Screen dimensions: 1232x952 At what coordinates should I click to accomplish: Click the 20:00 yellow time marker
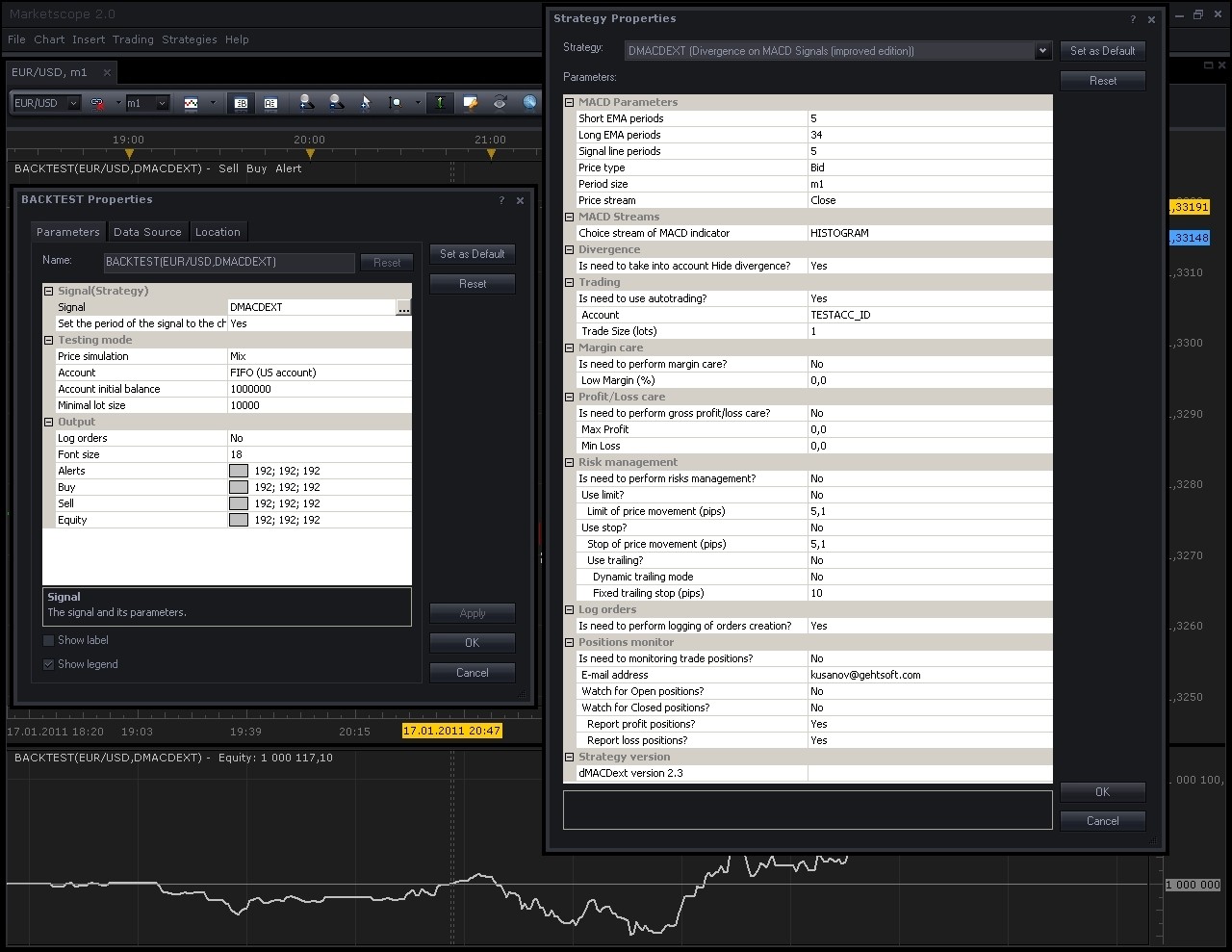tap(310, 154)
